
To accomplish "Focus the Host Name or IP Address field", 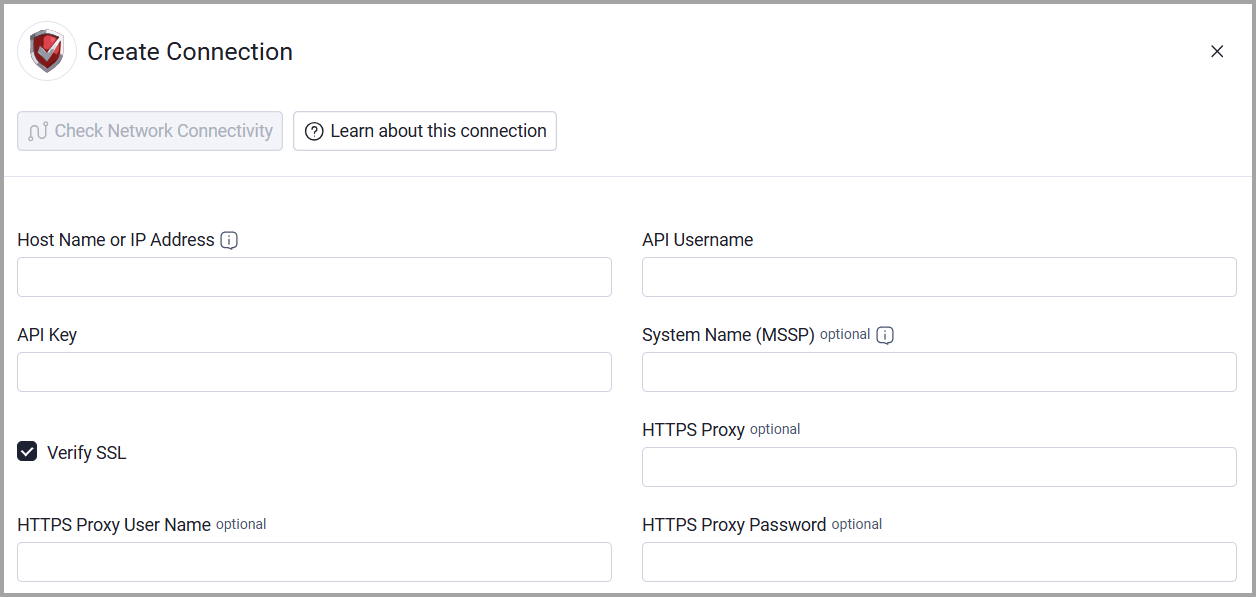I will pyautogui.click(x=314, y=277).
